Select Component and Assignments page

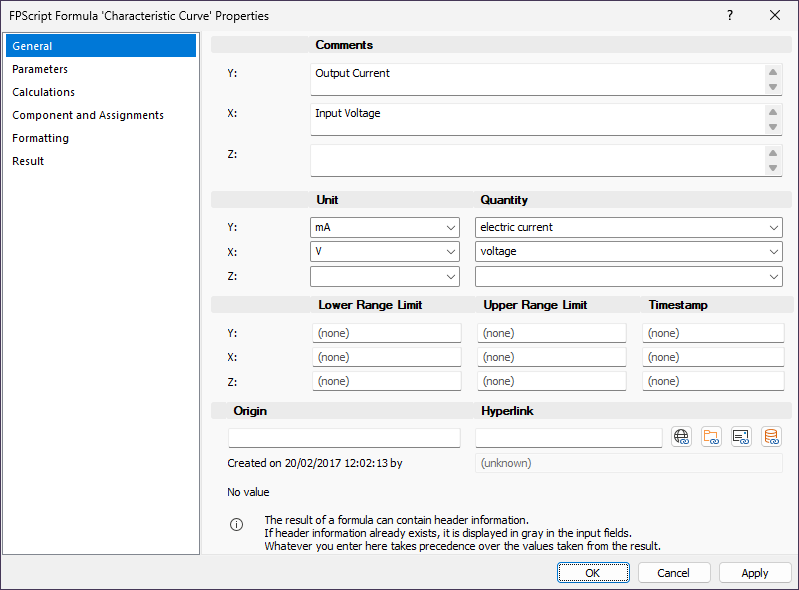[x=88, y=115]
